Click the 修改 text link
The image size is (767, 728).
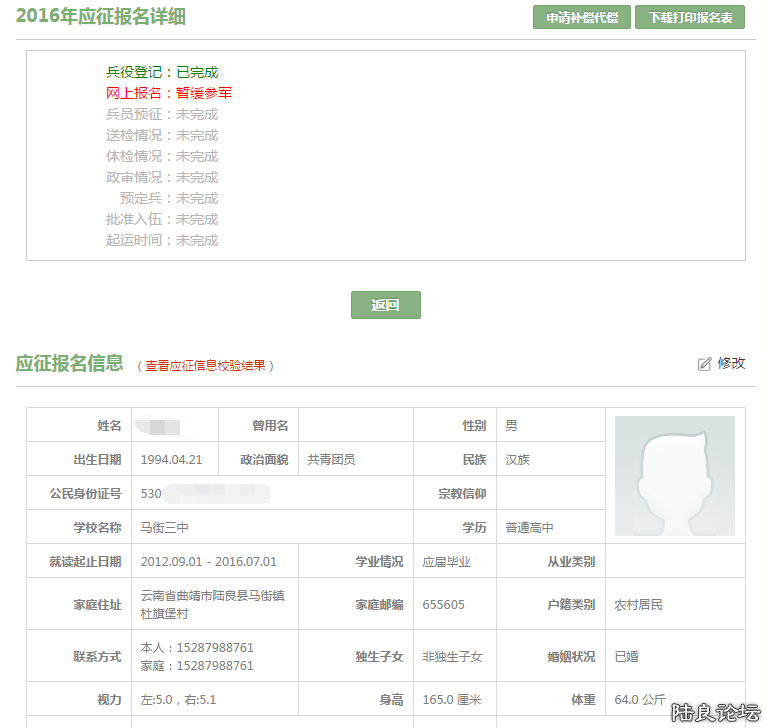point(731,363)
